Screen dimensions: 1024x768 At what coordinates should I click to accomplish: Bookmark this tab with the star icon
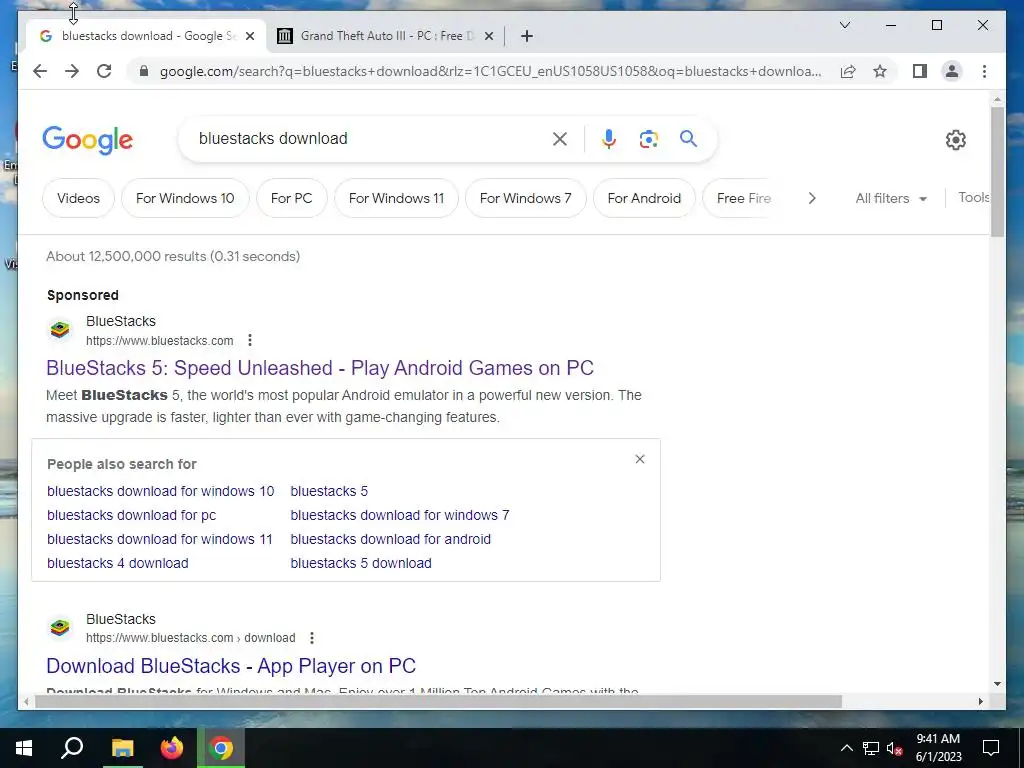click(880, 71)
